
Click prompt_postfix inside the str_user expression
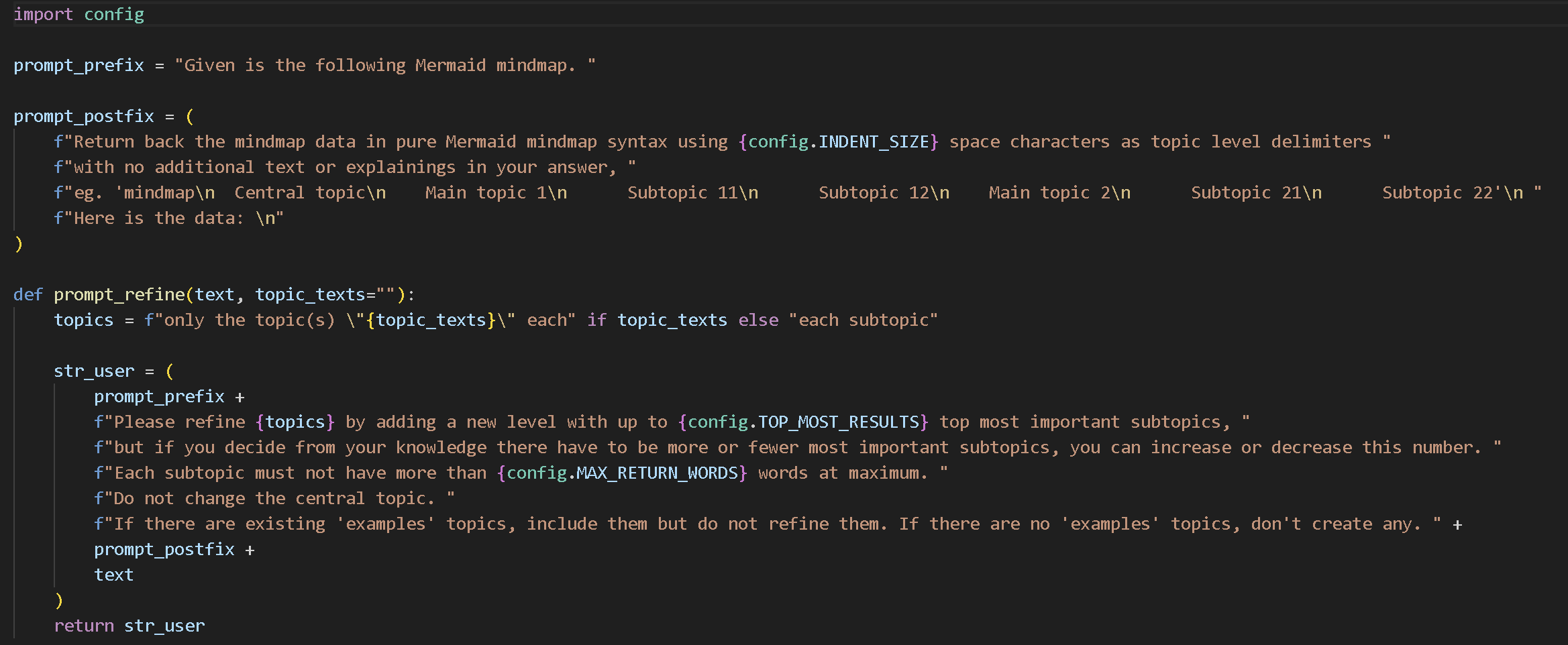tap(164, 549)
